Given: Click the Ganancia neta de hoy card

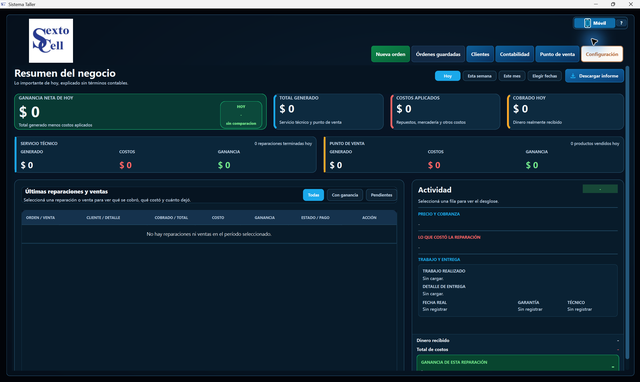Looking at the screenshot, I should coord(140,112).
